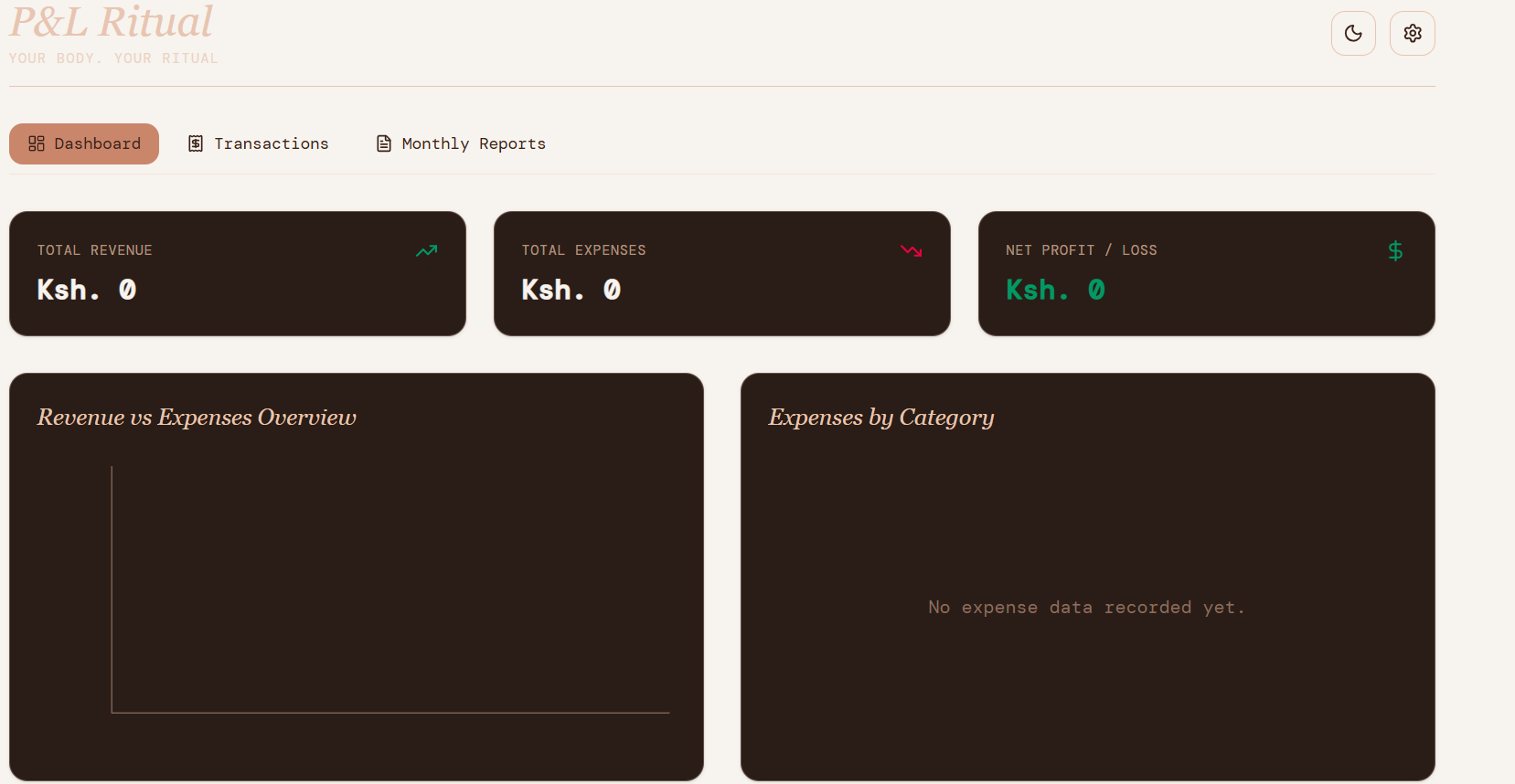Go to the Monthly Reports tab

[x=462, y=143]
